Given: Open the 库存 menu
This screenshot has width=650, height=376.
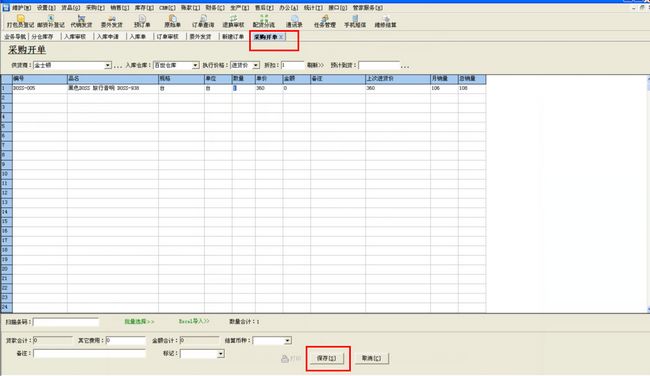Looking at the screenshot, I should tap(144, 7).
